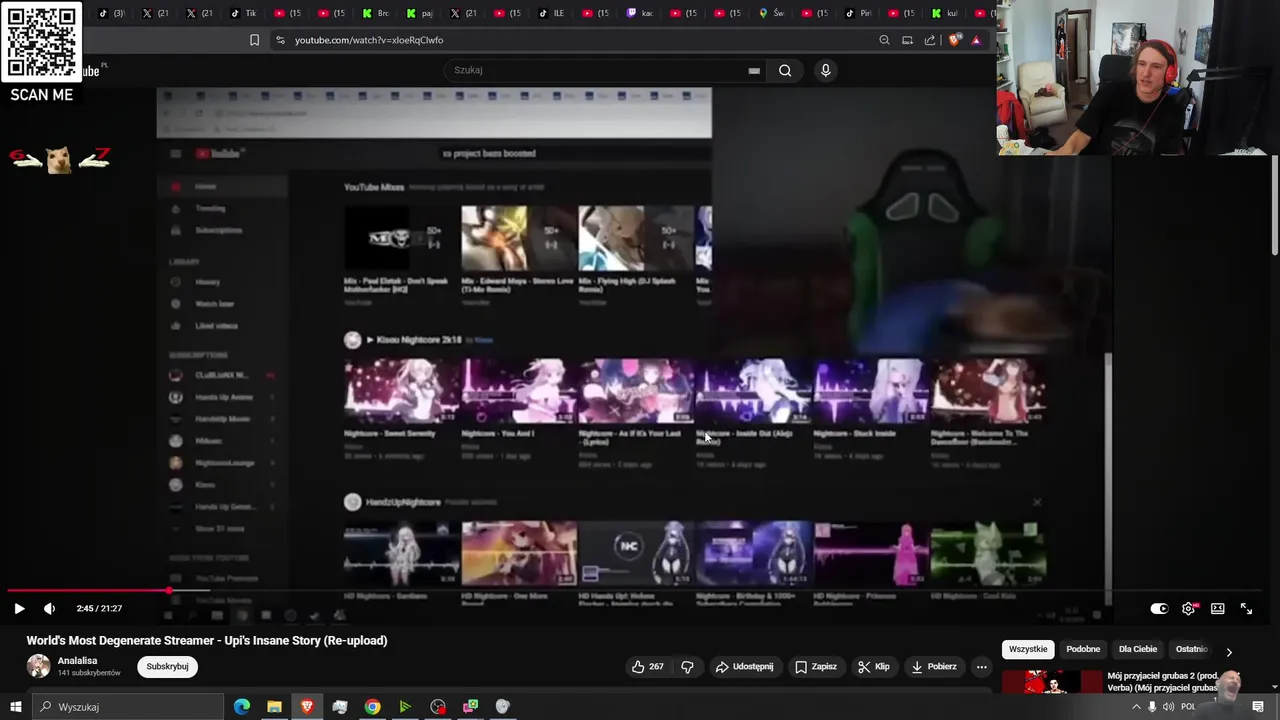Open Brave Shields lion icon
This screenshot has height=720, width=1280.
coord(954,40)
